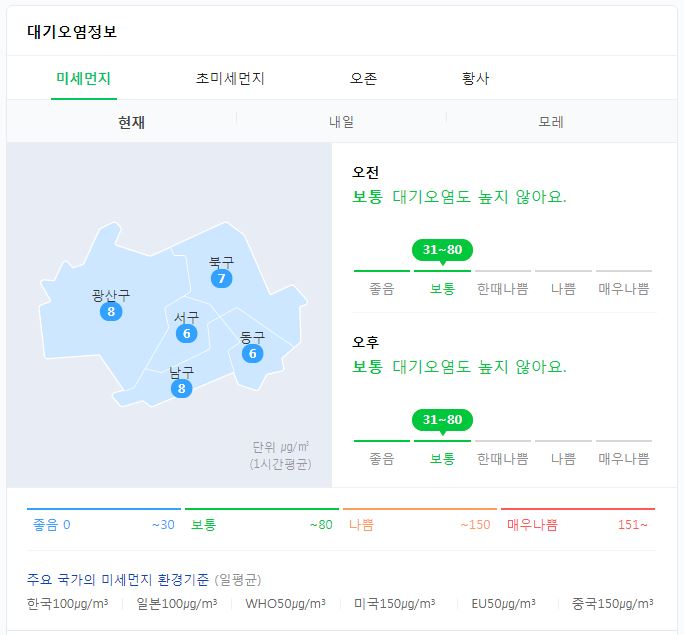Show the 현재 forecast
Screen dimensions: 684x635
pyautogui.click(x=131, y=122)
